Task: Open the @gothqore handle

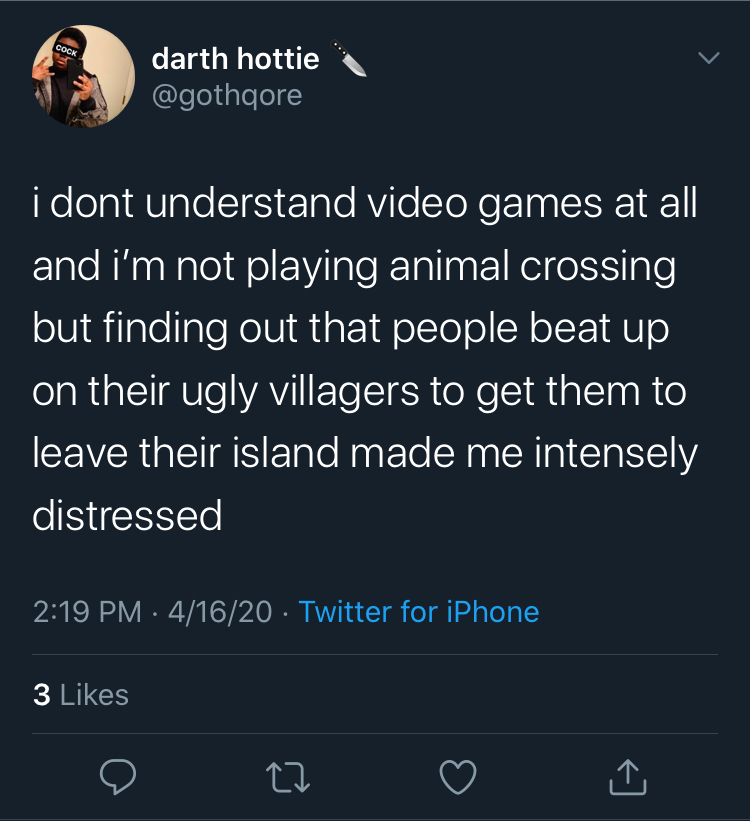Action: click(226, 95)
